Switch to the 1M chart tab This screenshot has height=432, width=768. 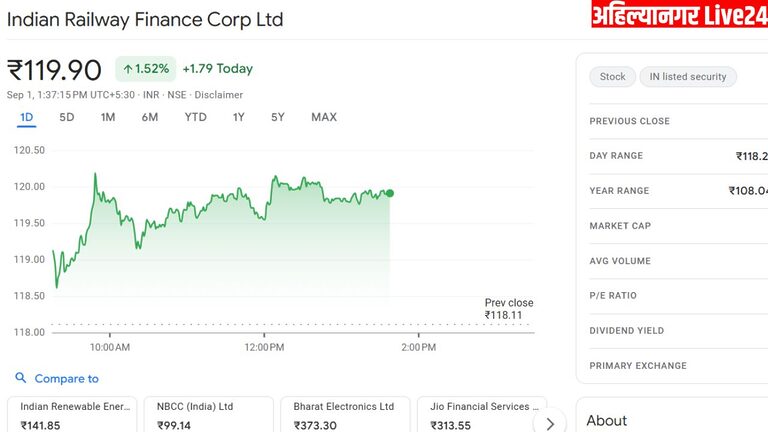108,117
